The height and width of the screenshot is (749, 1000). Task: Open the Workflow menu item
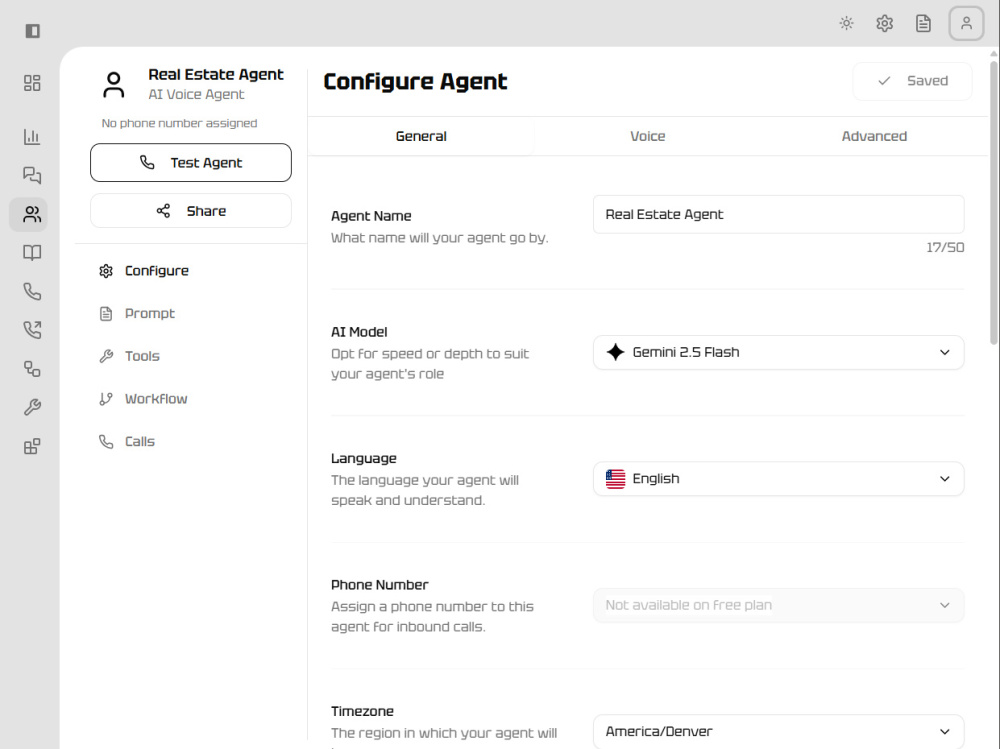tap(143, 399)
